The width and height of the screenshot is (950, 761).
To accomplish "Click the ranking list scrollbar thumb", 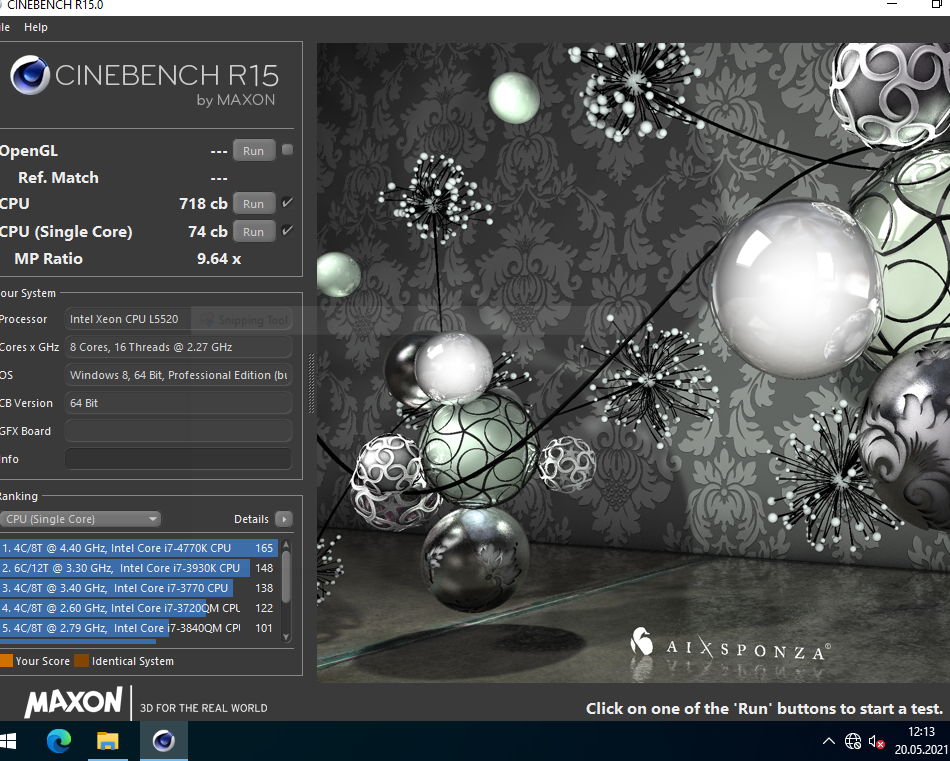I will (x=287, y=576).
